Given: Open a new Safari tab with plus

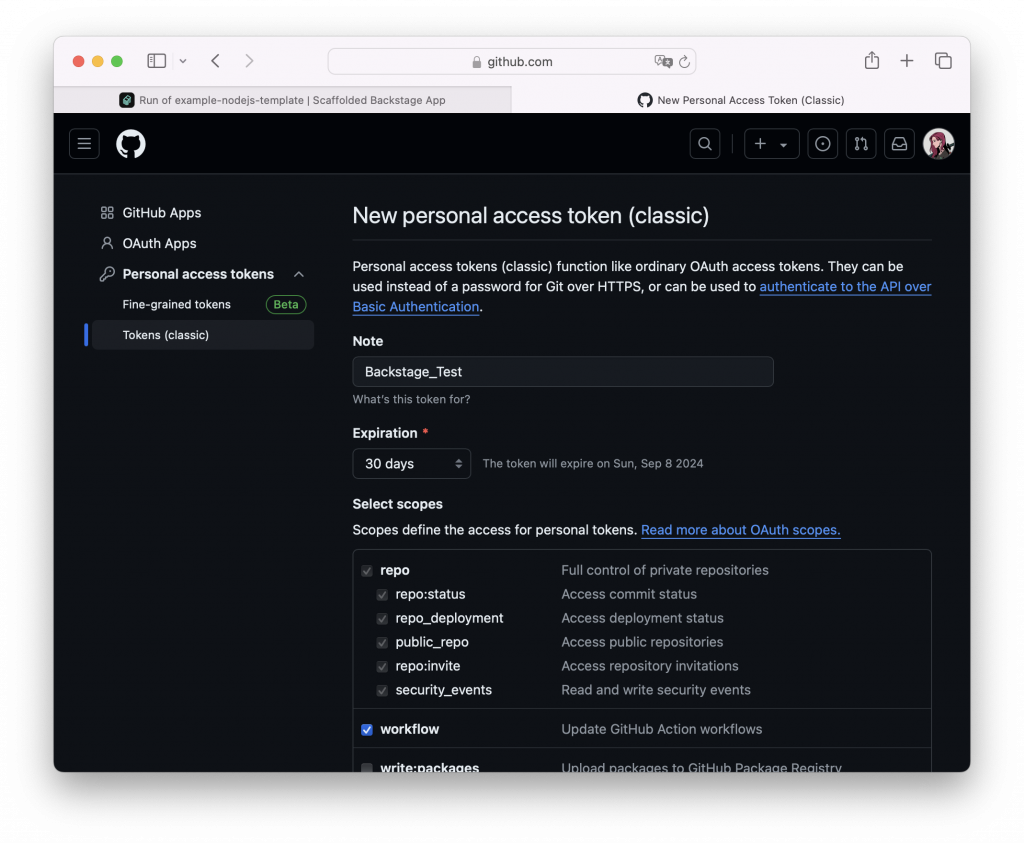Looking at the screenshot, I should coord(906,61).
